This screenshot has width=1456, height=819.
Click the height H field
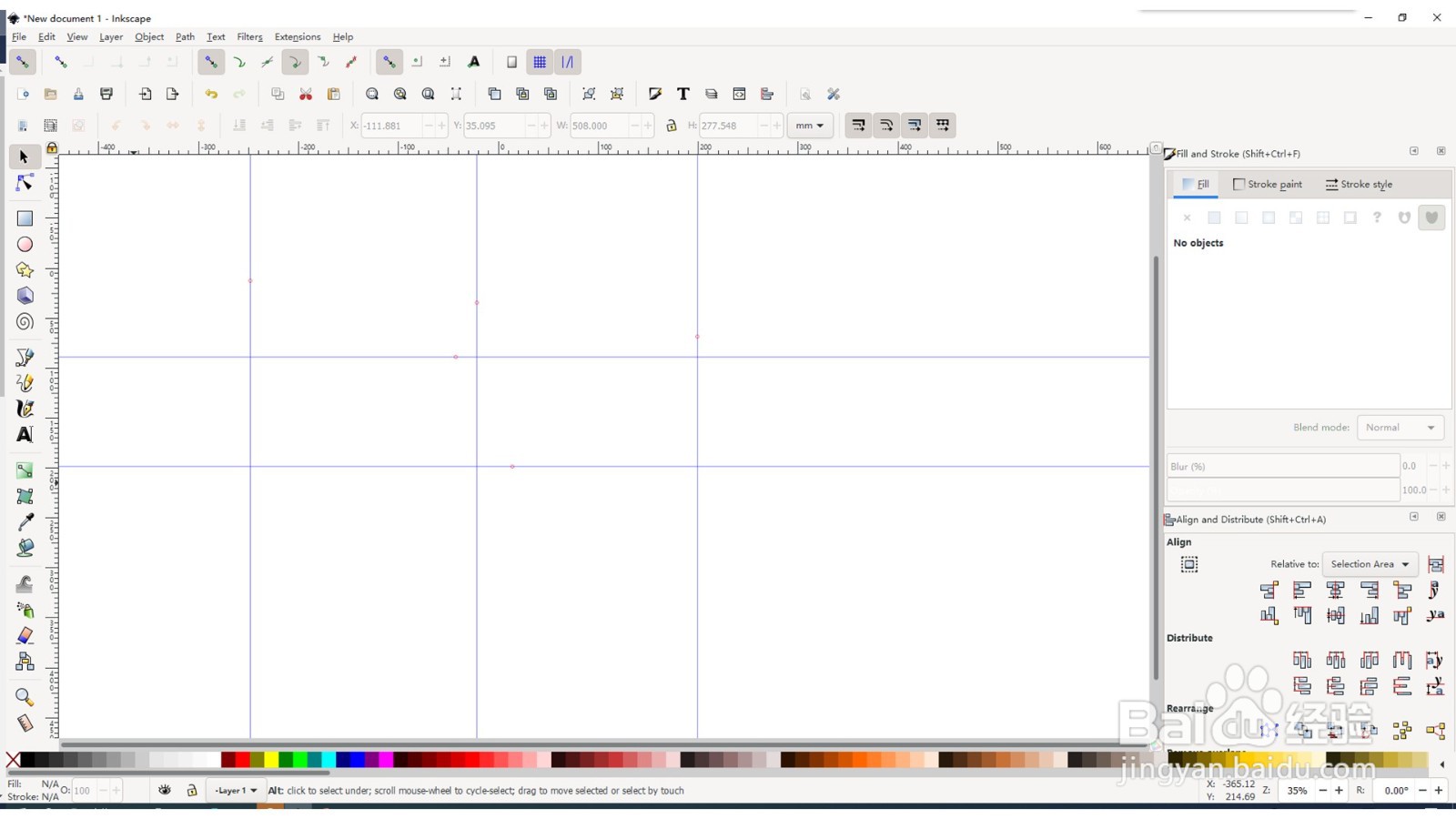click(727, 126)
